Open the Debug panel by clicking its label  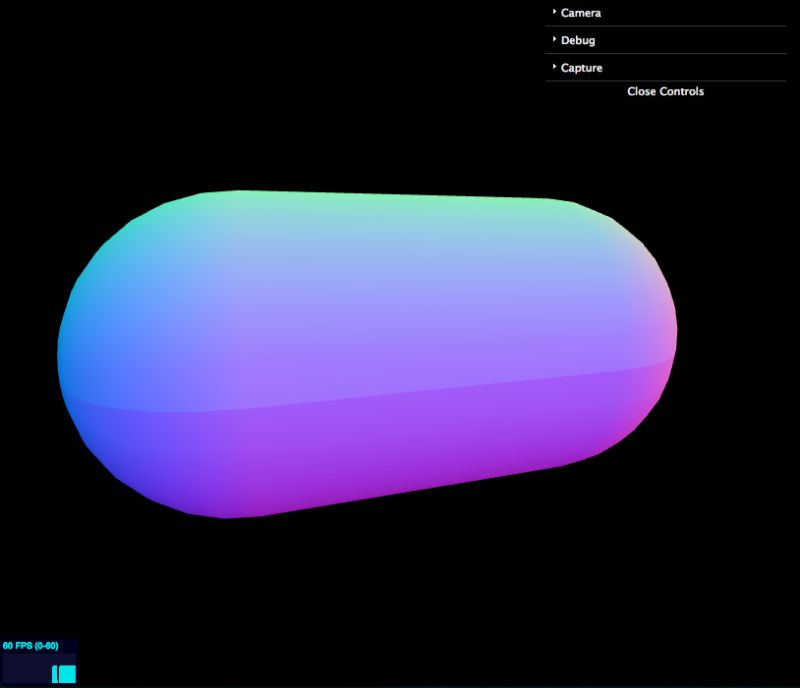[x=580, y=40]
